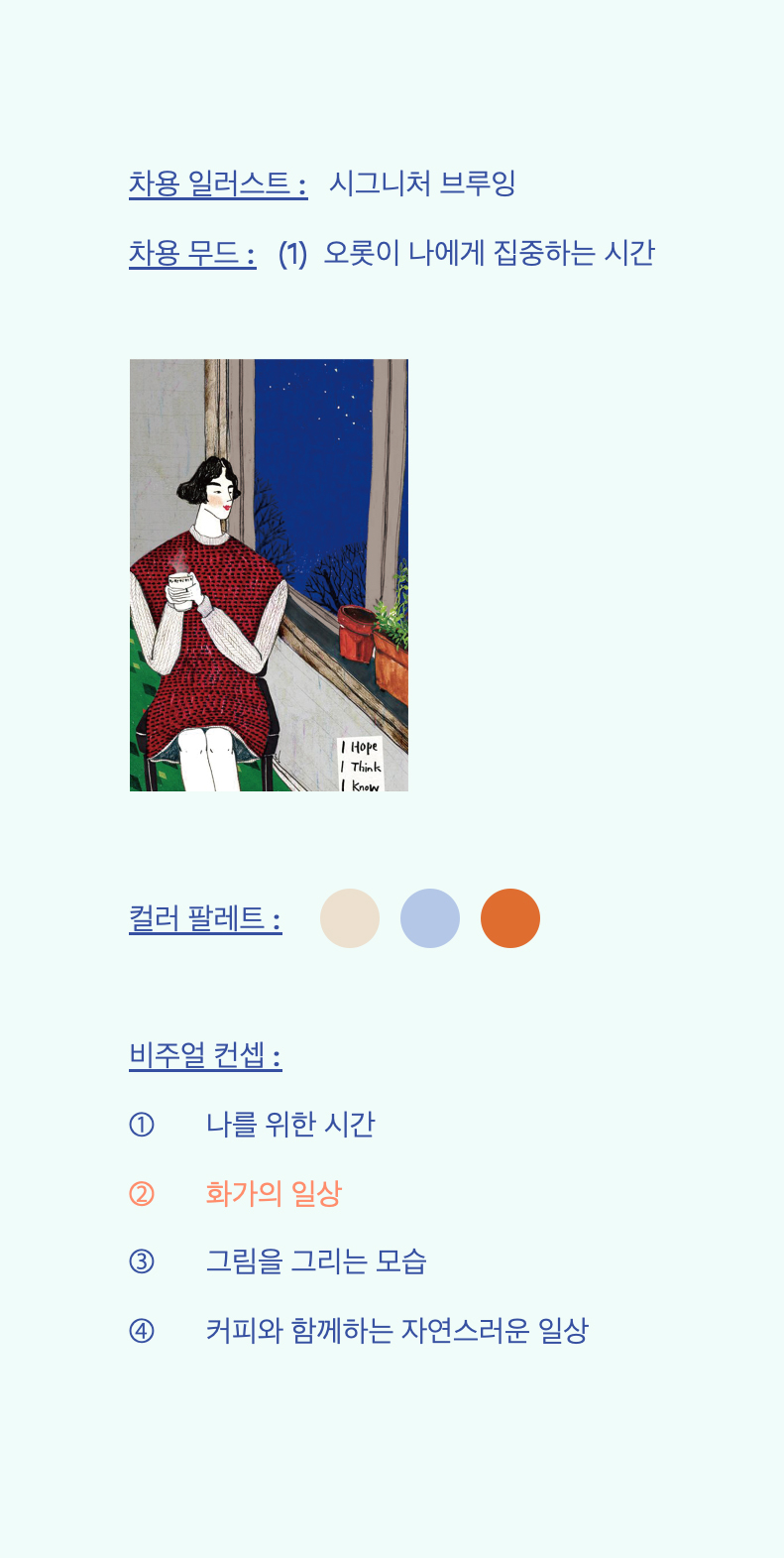This screenshot has width=784, height=1558.
Task: Choose the '그림을 그리는 모습' concept
Action: point(316,1261)
